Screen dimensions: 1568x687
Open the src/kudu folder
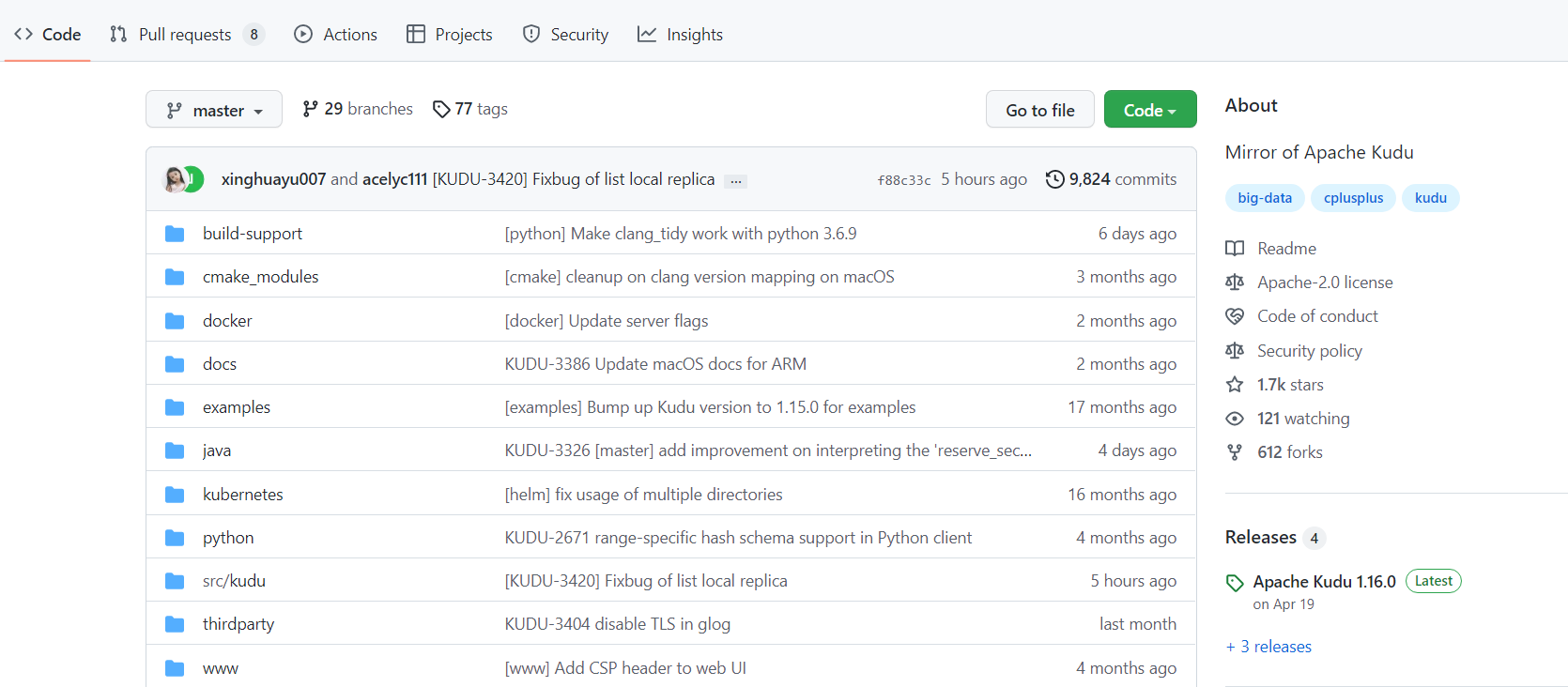234,581
